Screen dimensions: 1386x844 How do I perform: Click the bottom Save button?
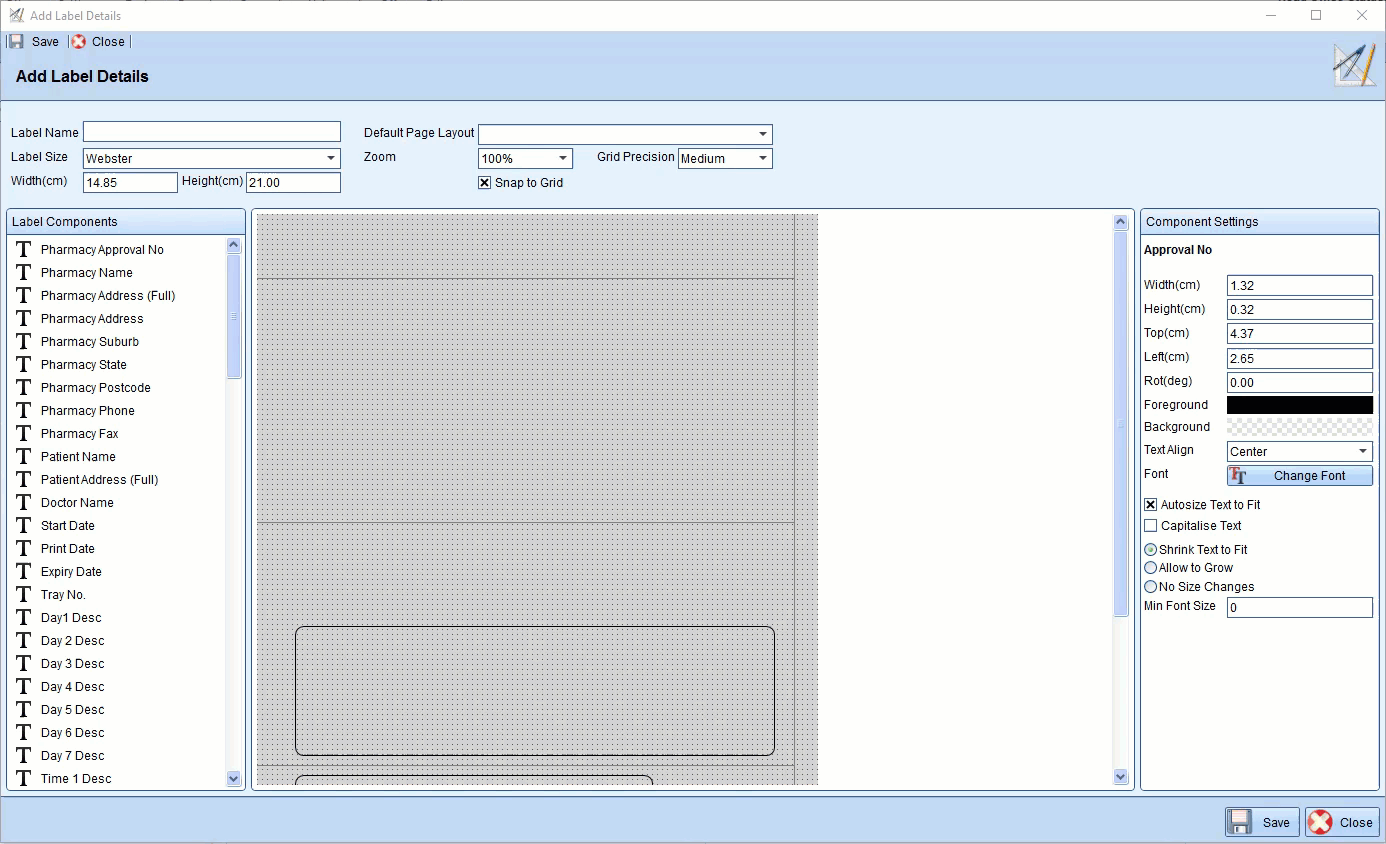click(x=1262, y=822)
